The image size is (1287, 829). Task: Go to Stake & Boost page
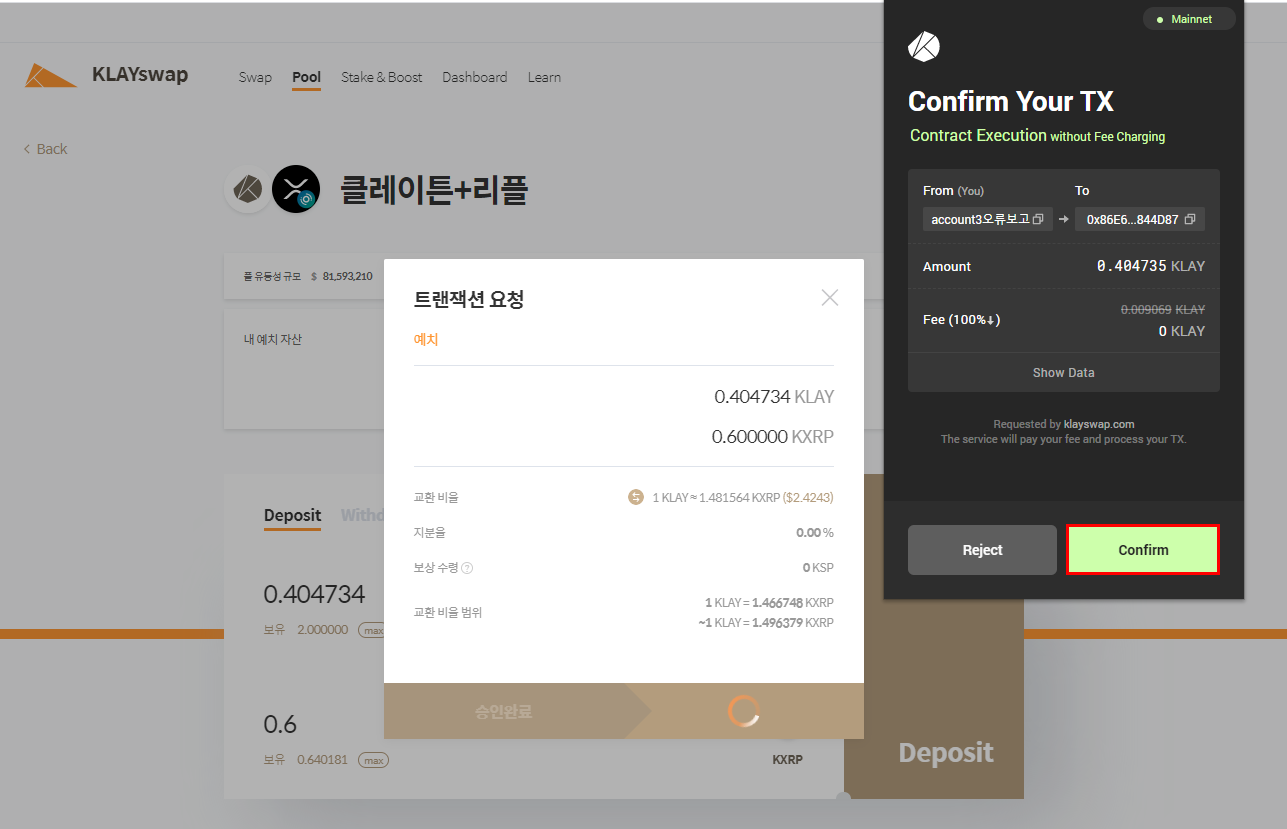[381, 77]
